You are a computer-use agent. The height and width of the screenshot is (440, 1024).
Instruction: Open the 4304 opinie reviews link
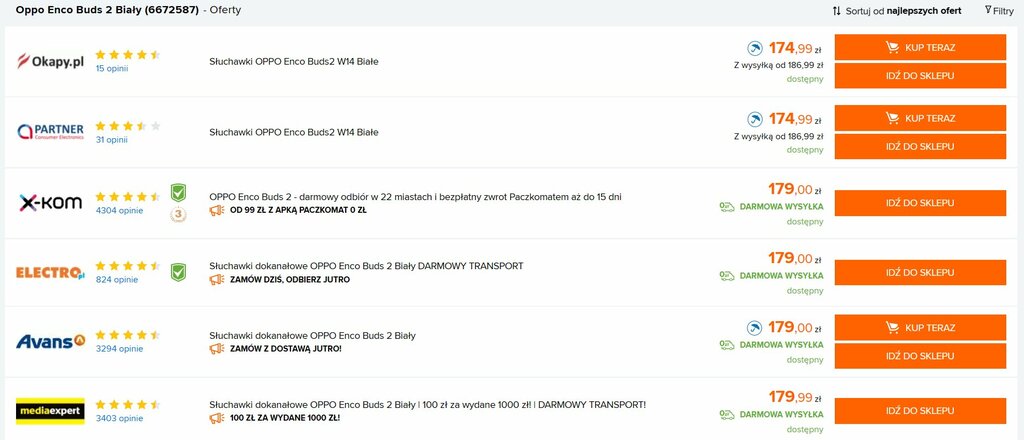click(119, 211)
